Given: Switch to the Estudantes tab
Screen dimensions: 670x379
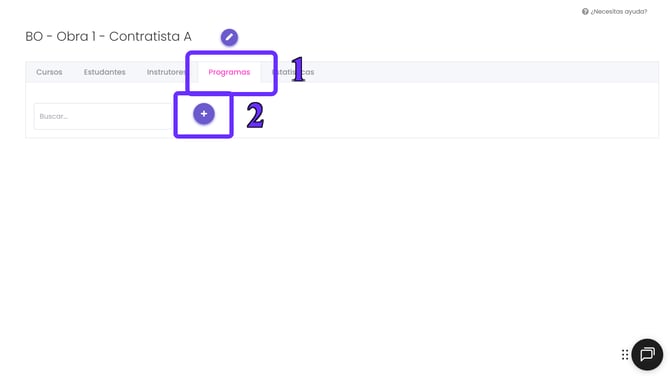Looking at the screenshot, I should coord(105,72).
